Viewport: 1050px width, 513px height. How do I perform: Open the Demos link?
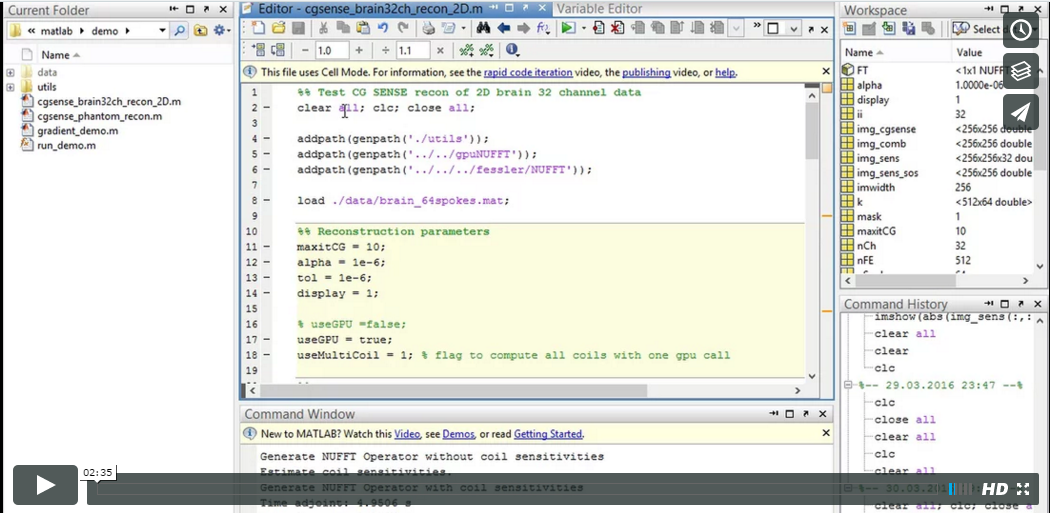459,434
